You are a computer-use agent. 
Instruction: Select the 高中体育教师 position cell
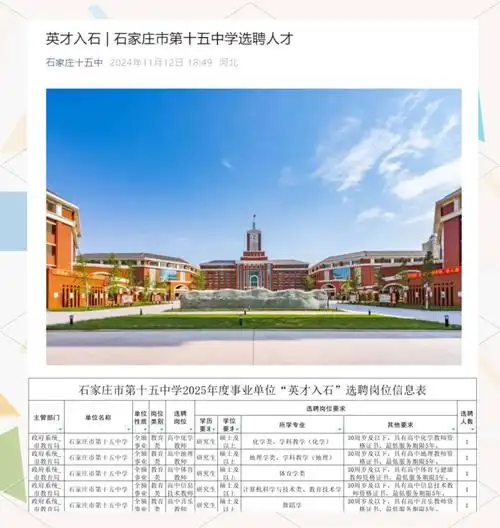pos(180,473)
